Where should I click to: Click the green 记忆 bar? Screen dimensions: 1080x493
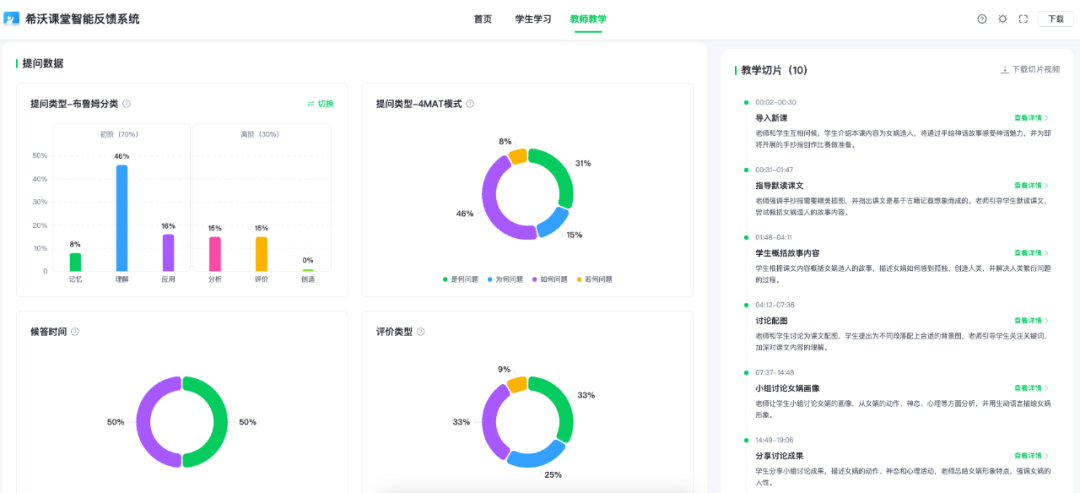click(x=75, y=262)
